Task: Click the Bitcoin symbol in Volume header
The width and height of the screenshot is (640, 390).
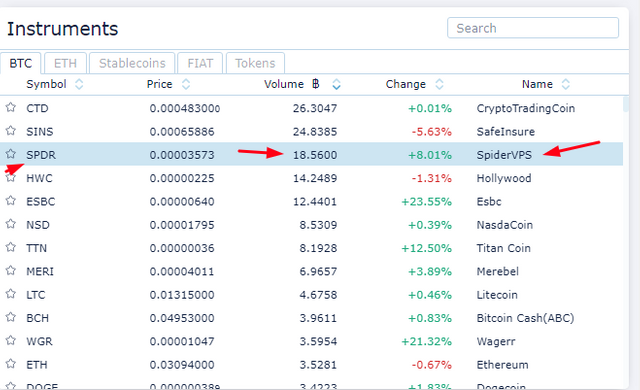Action: [316, 84]
